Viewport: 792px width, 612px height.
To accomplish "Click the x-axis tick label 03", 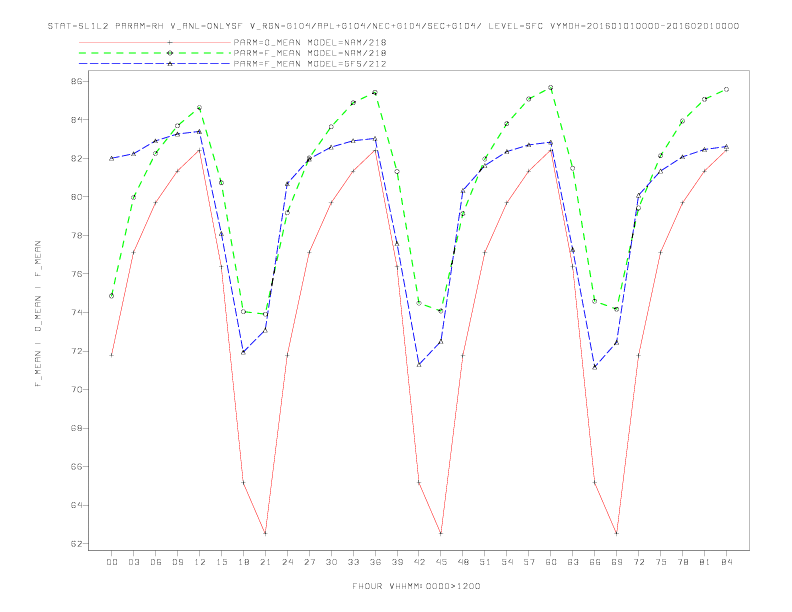I will pos(133,562).
